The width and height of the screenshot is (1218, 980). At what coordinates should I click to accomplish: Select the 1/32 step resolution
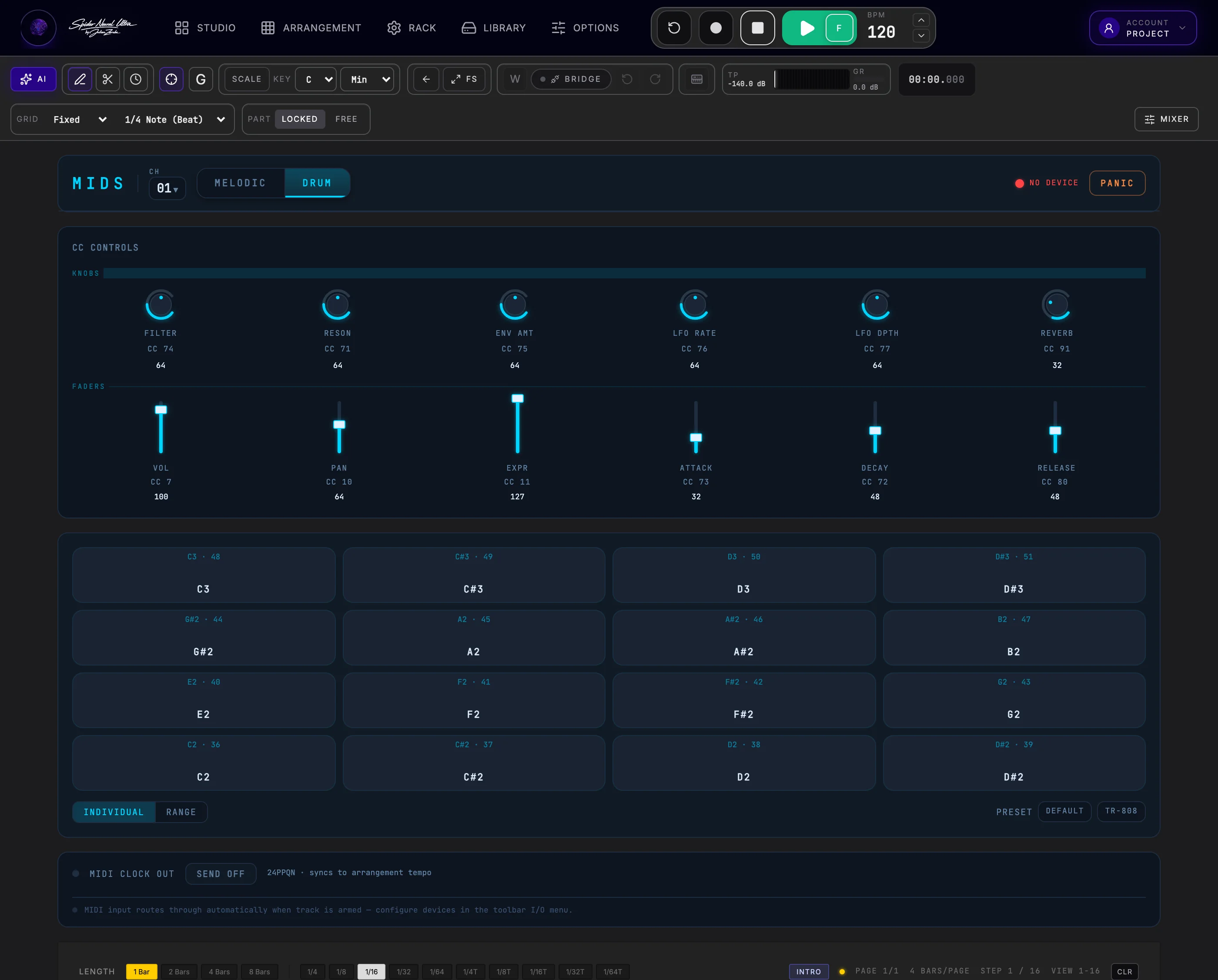click(x=403, y=972)
